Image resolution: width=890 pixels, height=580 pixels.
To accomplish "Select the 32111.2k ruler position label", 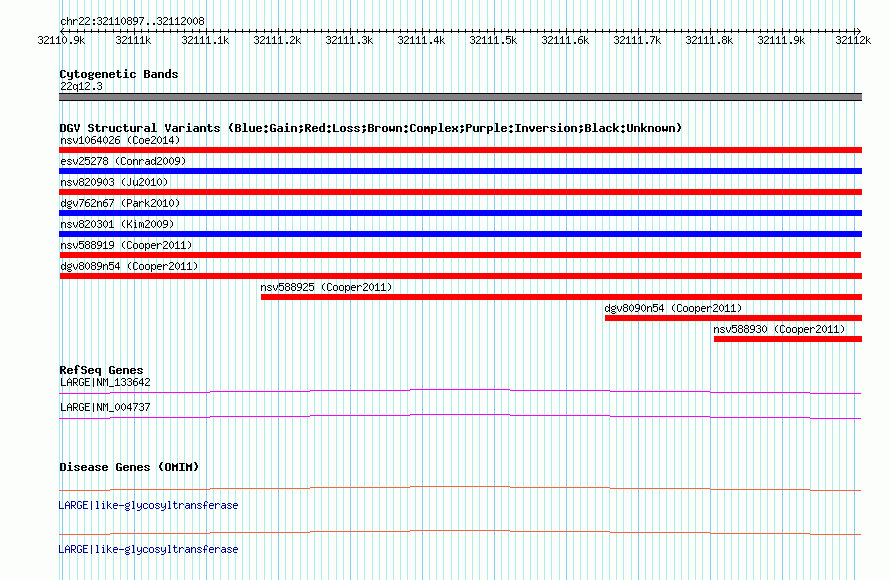I will 277,40.
